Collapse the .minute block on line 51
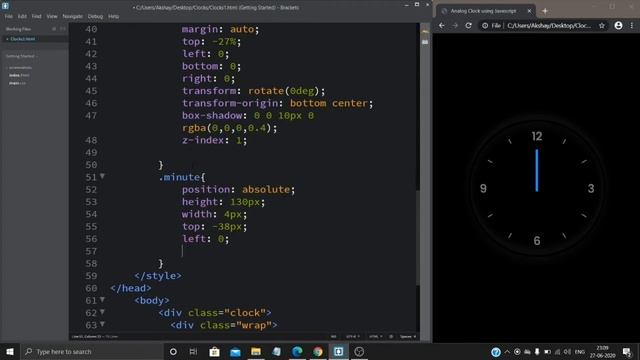This screenshot has height=360, width=640. pyautogui.click(x=102, y=176)
